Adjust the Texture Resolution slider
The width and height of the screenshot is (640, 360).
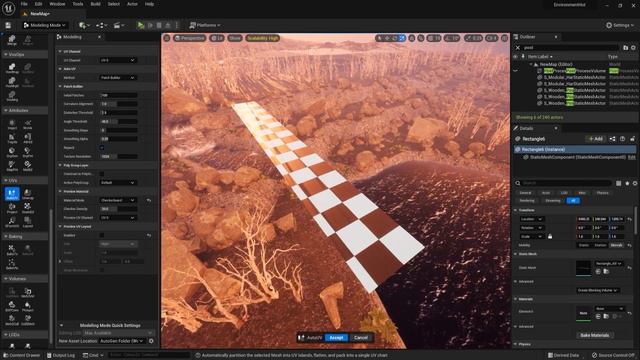(118, 156)
